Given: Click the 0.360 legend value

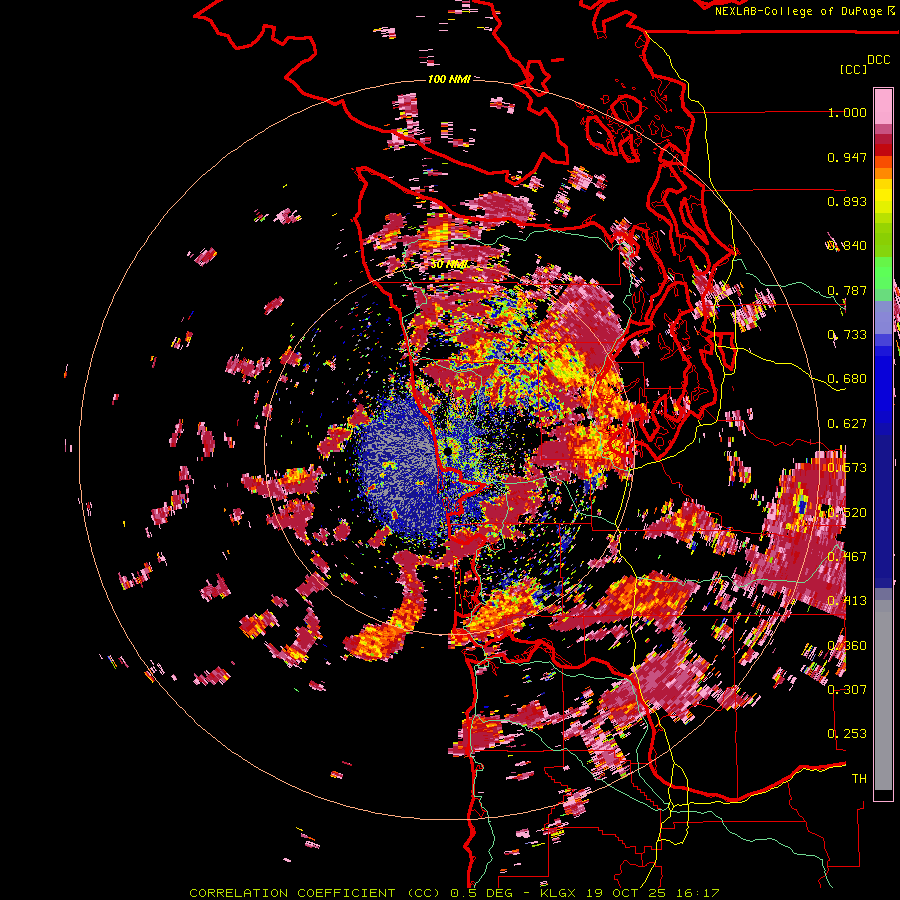Looking at the screenshot, I should 847,646.
